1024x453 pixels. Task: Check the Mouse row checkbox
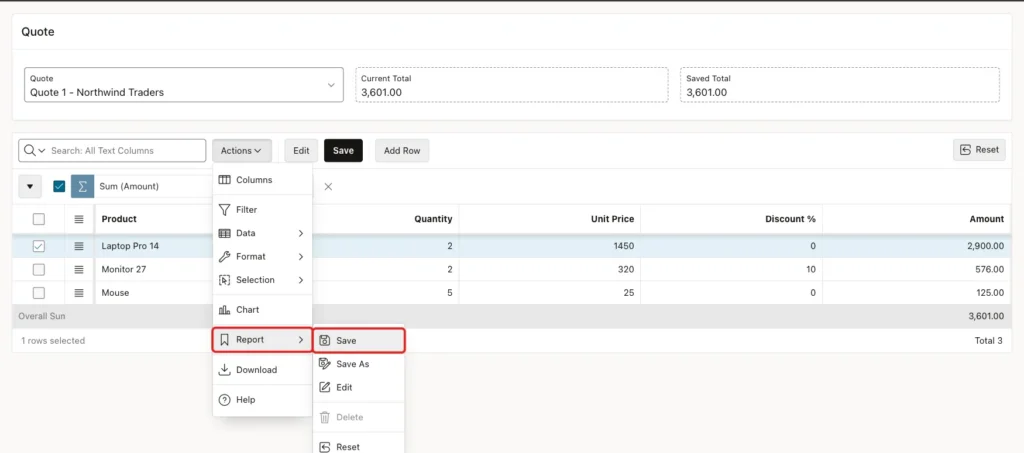point(39,293)
